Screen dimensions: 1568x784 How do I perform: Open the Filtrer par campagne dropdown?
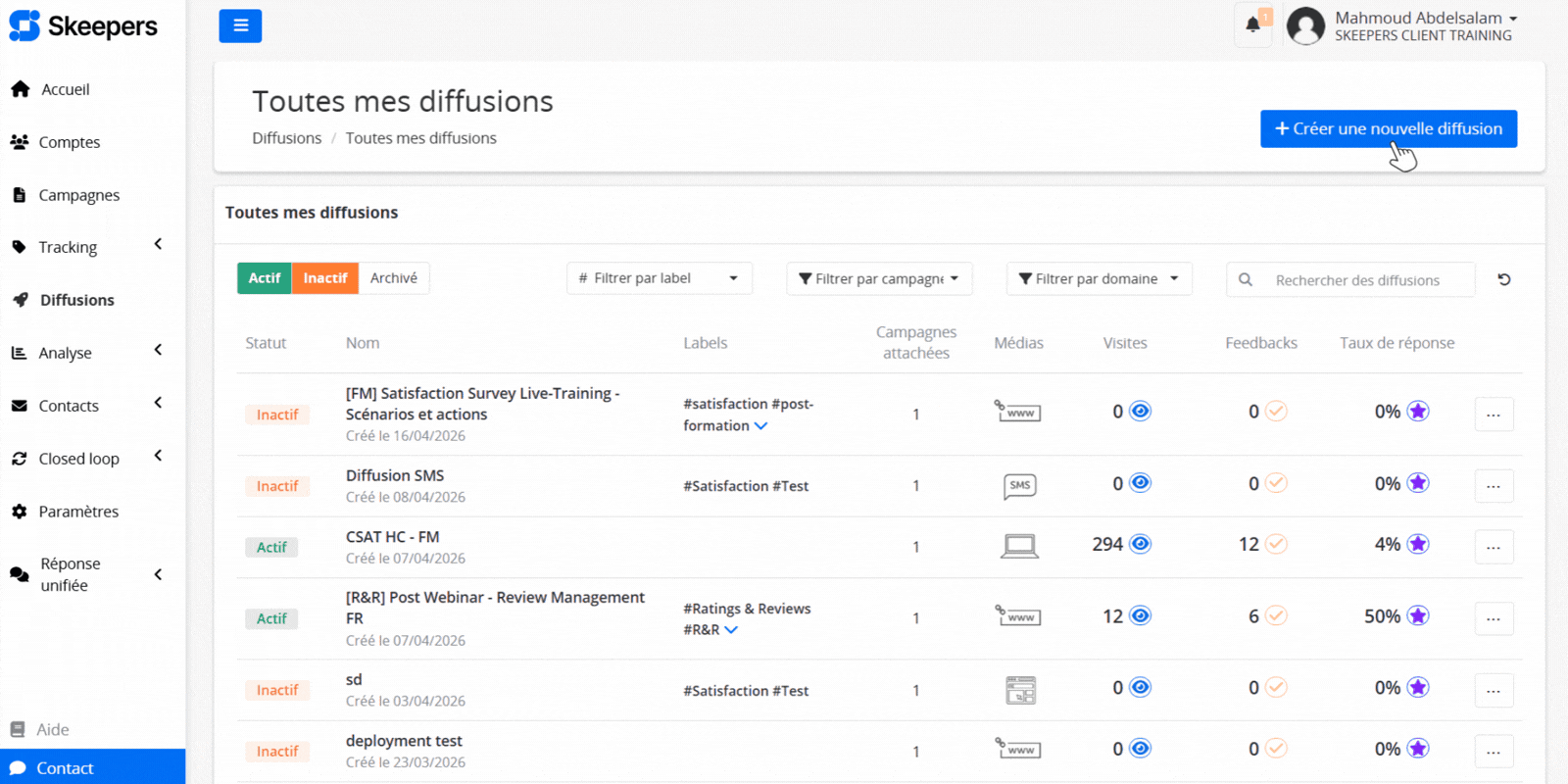879,279
